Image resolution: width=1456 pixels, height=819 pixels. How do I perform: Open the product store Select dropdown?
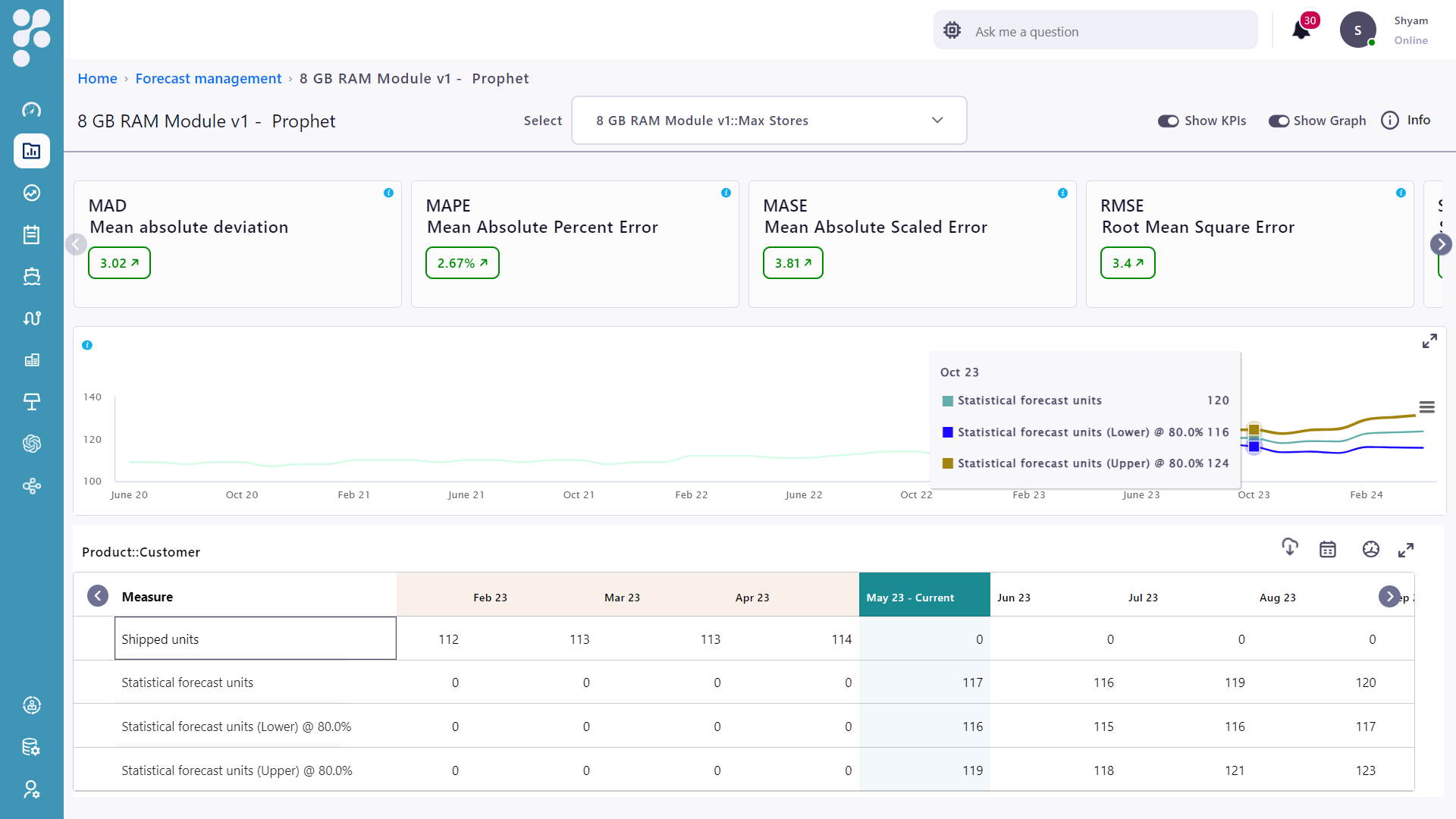tap(769, 121)
